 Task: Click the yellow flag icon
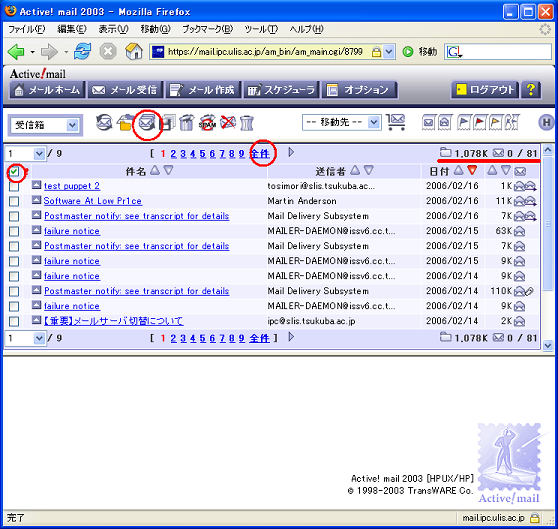(x=496, y=123)
